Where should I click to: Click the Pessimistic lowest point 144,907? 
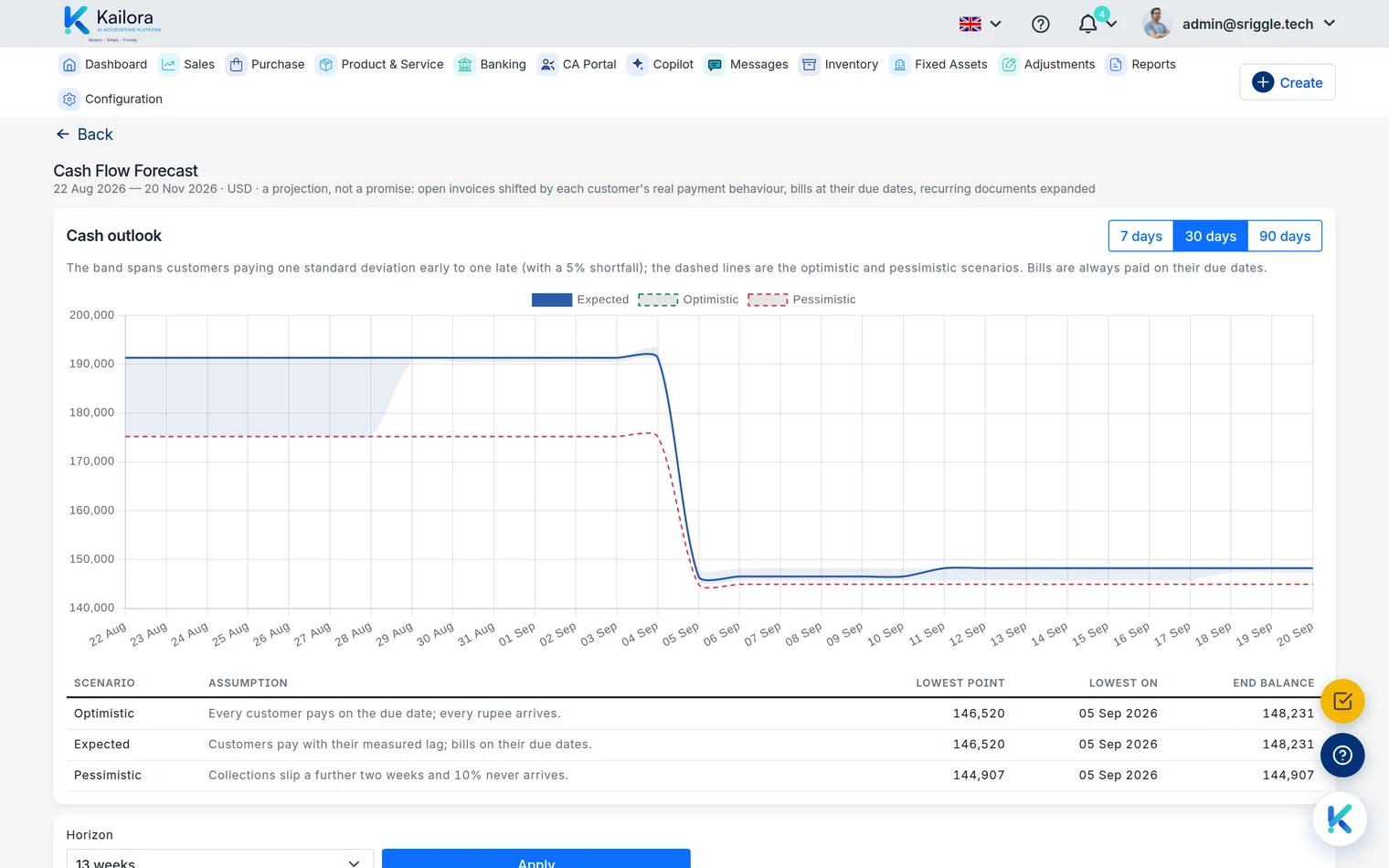pos(979,776)
